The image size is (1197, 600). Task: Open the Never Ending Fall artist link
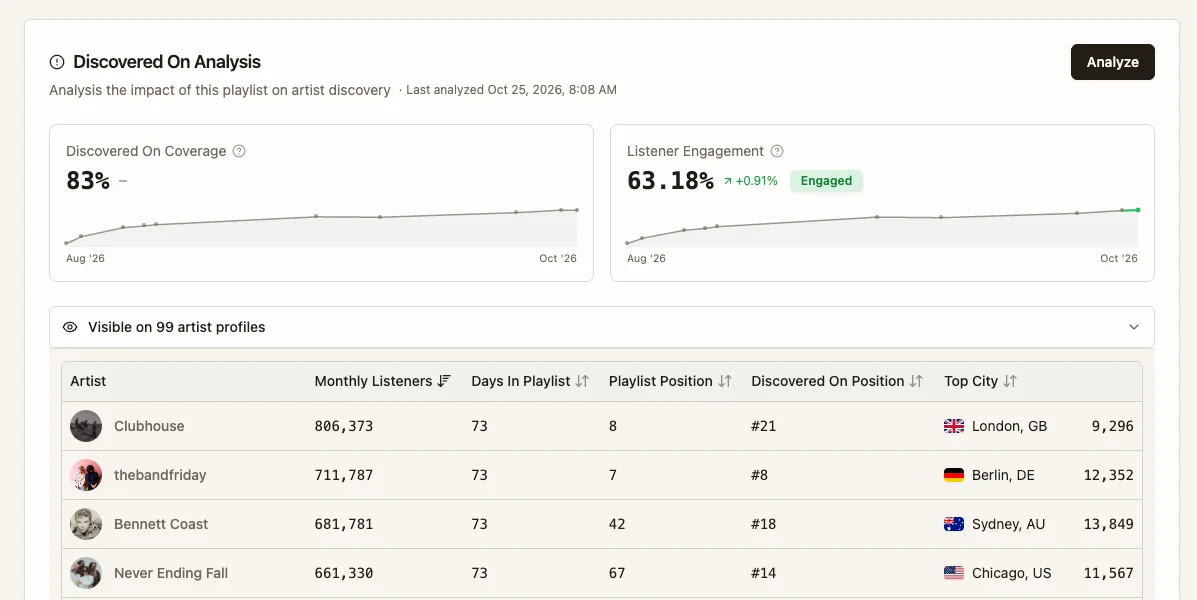171,573
